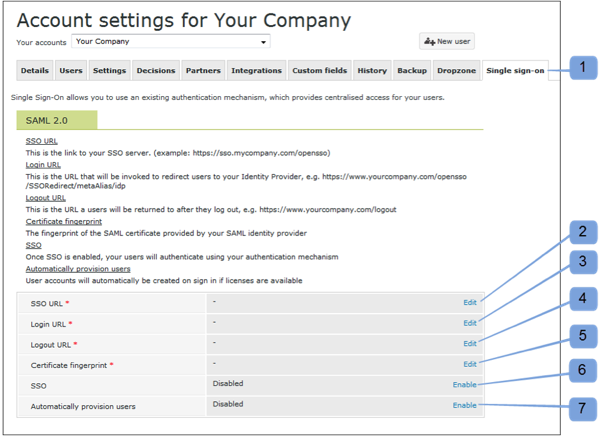
Task: Edit the Login URL value
Action: coord(469,323)
